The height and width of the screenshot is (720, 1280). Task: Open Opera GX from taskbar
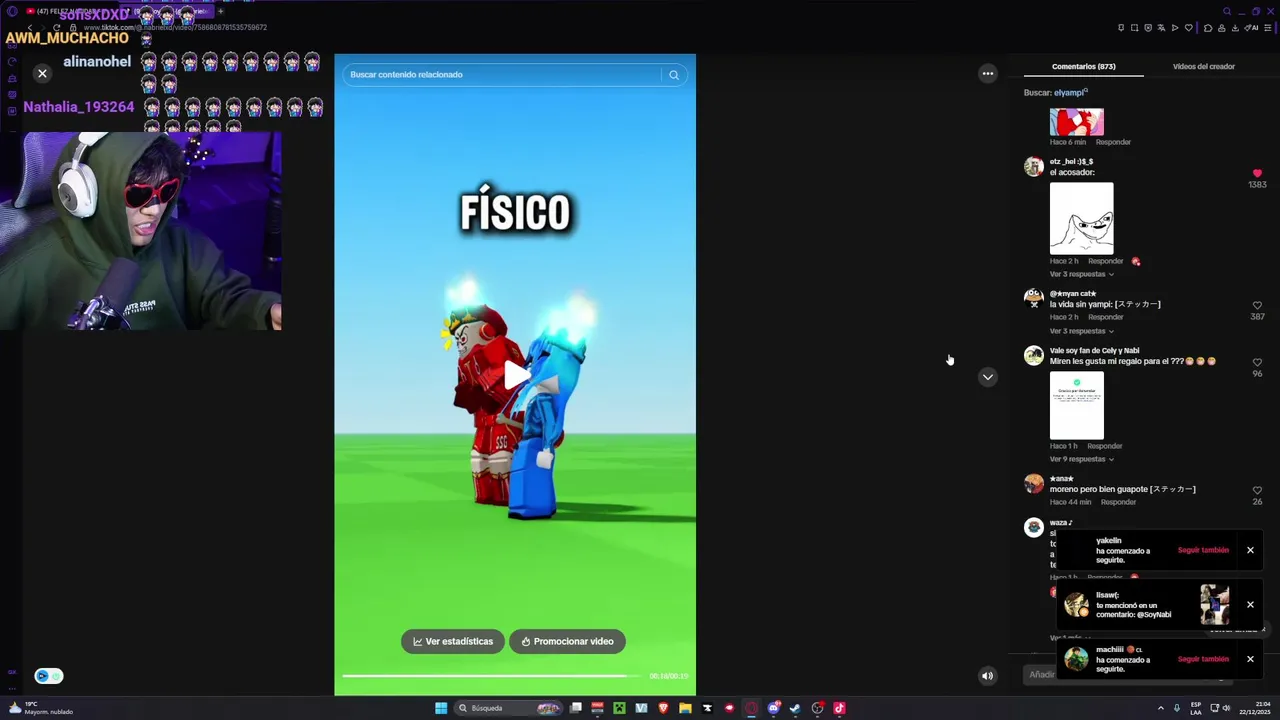pyautogui.click(x=751, y=708)
